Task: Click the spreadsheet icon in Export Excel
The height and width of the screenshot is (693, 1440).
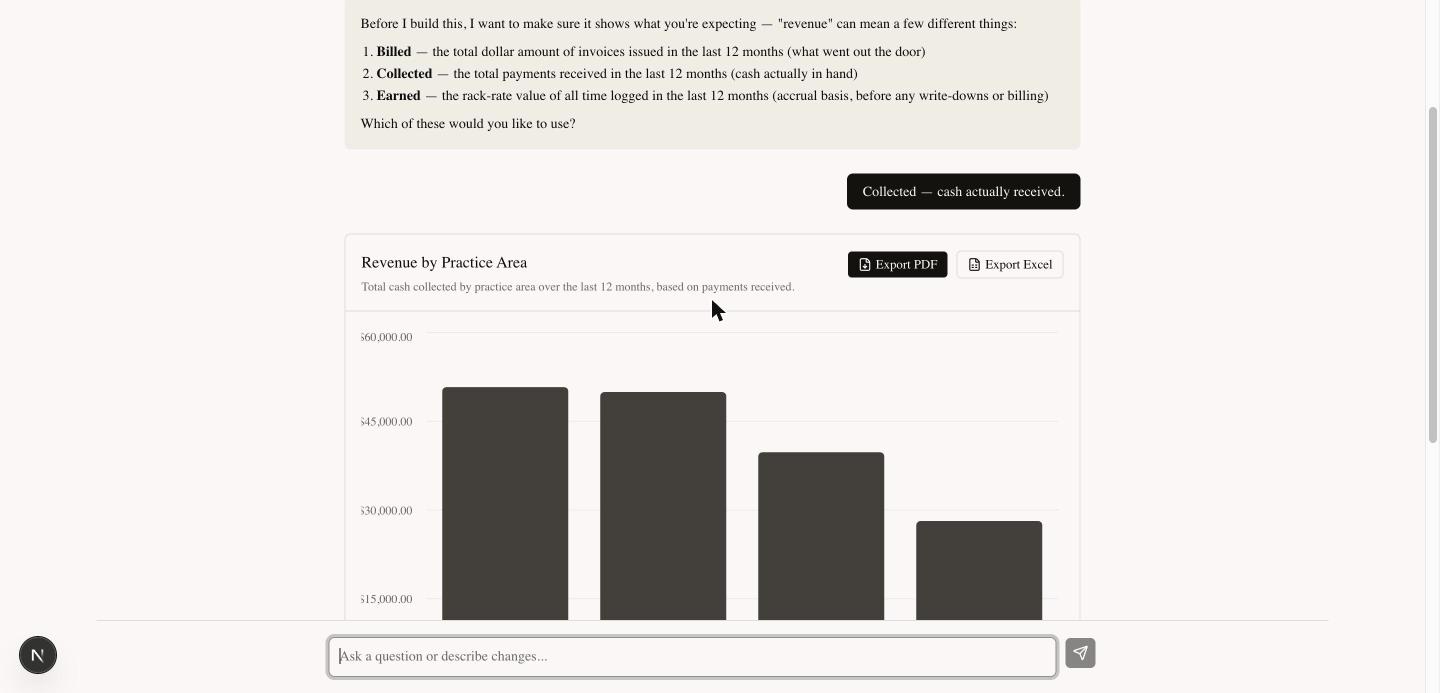Action: point(974,265)
